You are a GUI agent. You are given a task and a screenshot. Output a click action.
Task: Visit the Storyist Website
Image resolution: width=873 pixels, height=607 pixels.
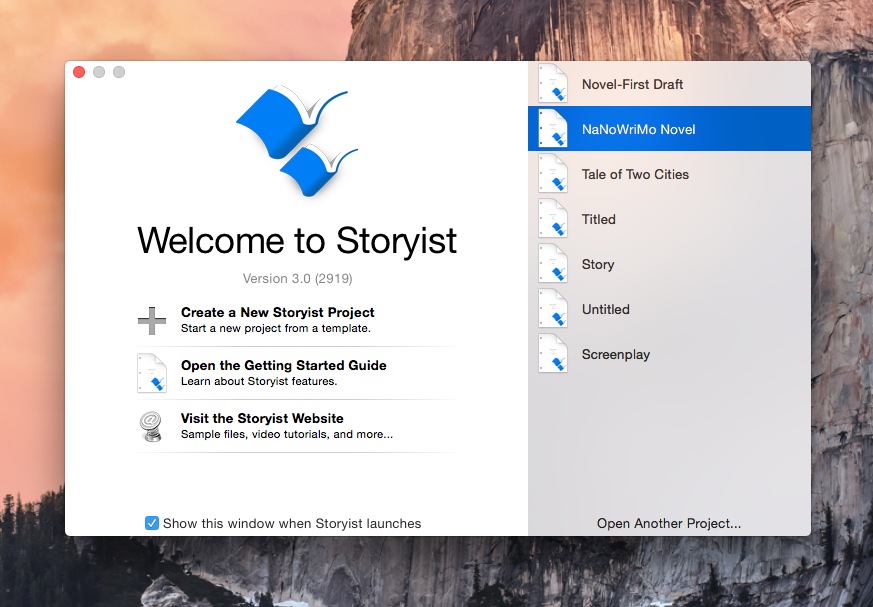(x=262, y=418)
